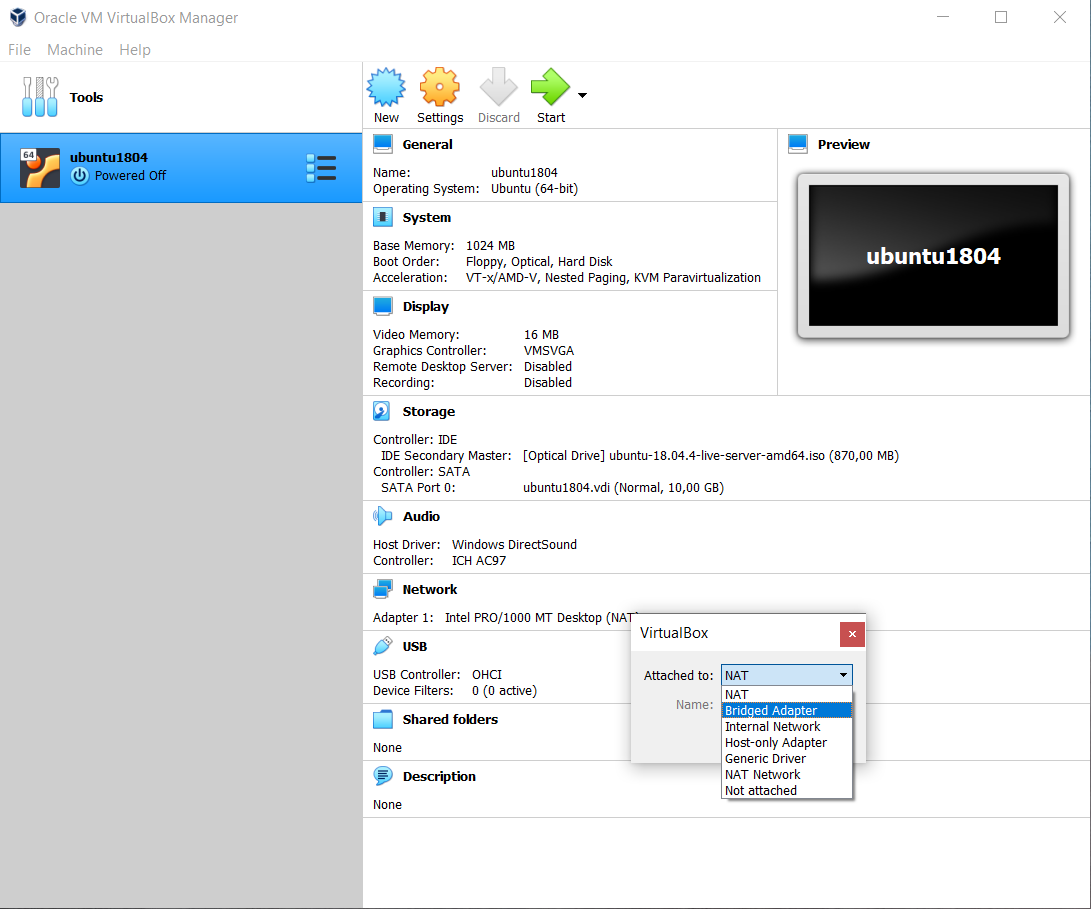Close the VirtualBox popup dialog
1091x909 pixels.
coord(852,633)
